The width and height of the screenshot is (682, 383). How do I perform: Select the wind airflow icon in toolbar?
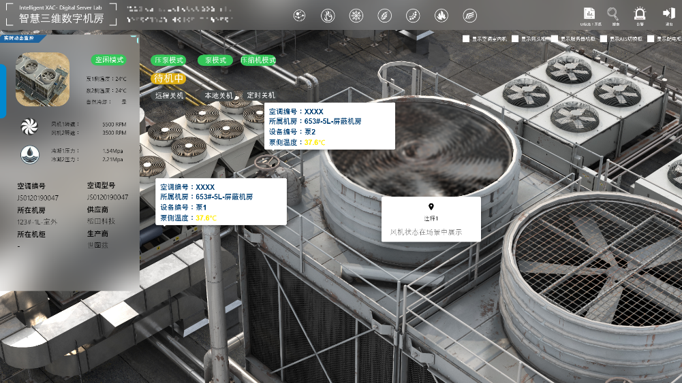point(469,16)
